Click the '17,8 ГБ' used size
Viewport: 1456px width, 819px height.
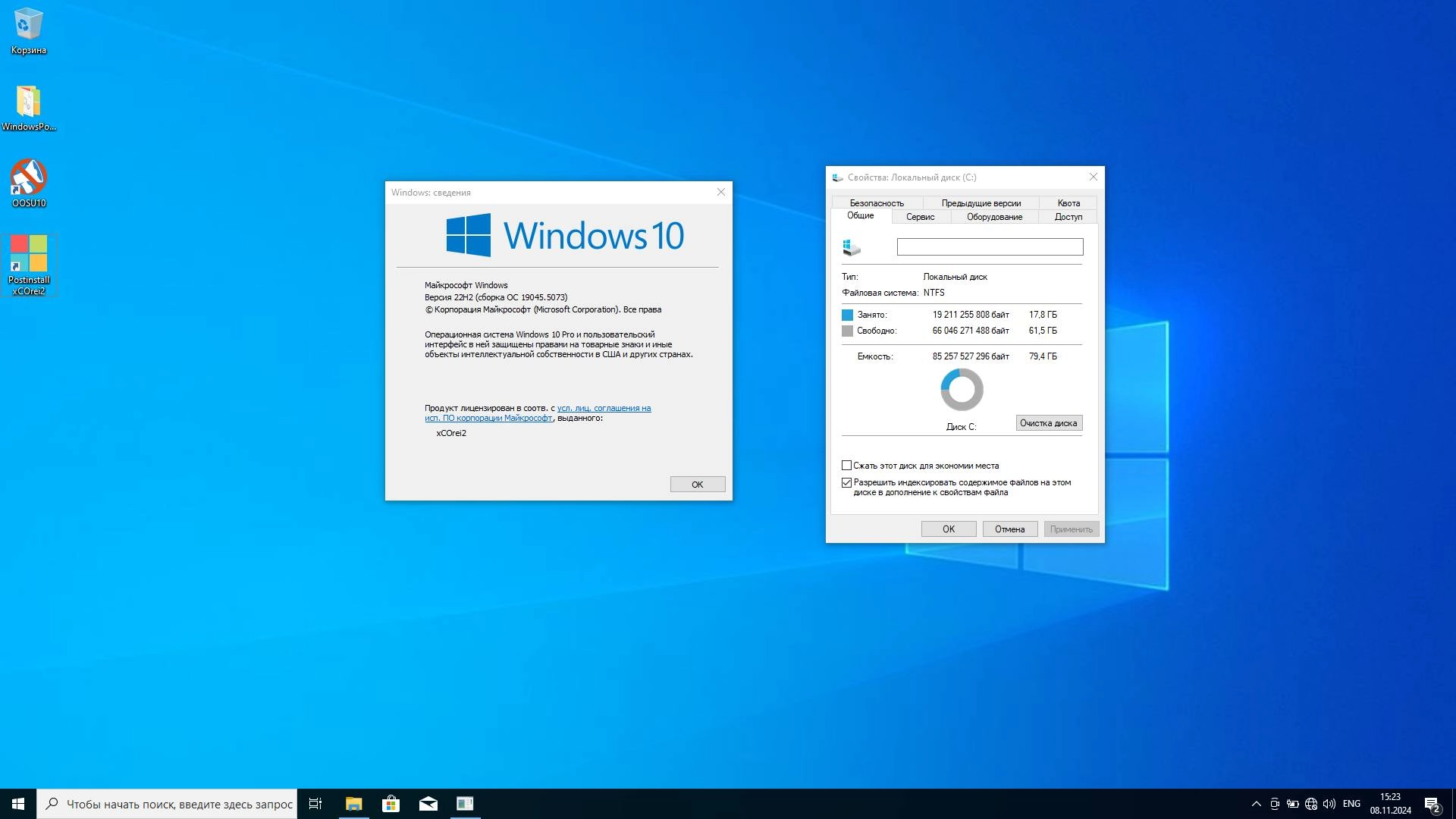(x=1043, y=315)
